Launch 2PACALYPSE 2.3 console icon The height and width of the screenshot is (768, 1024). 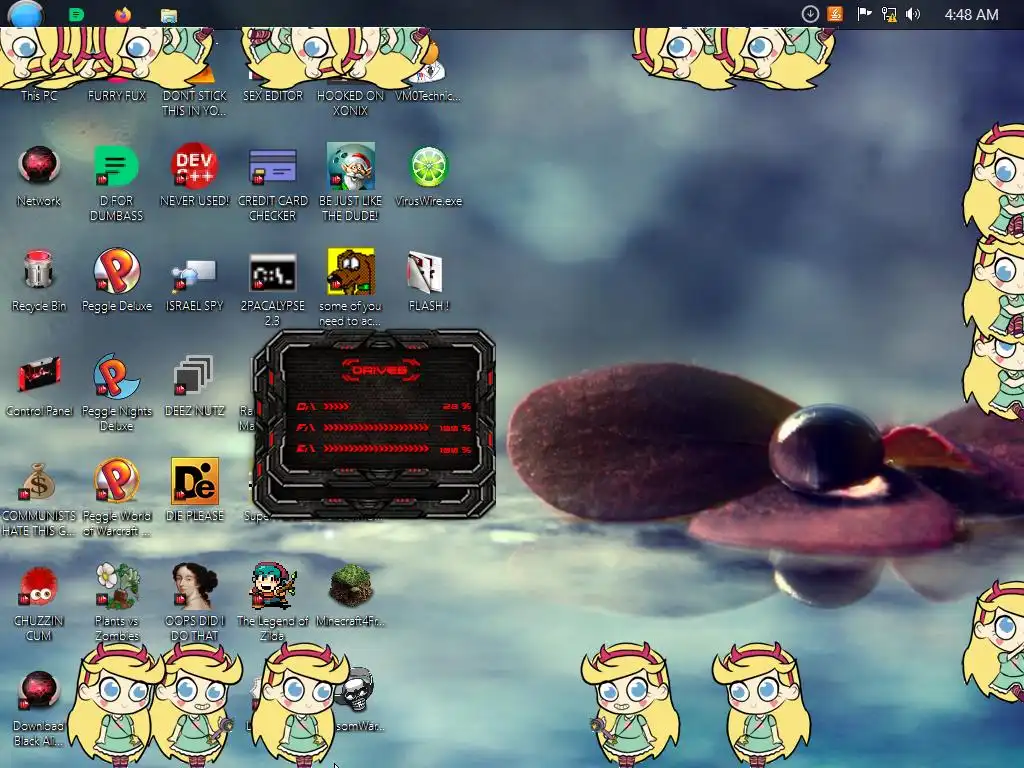pyautogui.click(x=272, y=272)
